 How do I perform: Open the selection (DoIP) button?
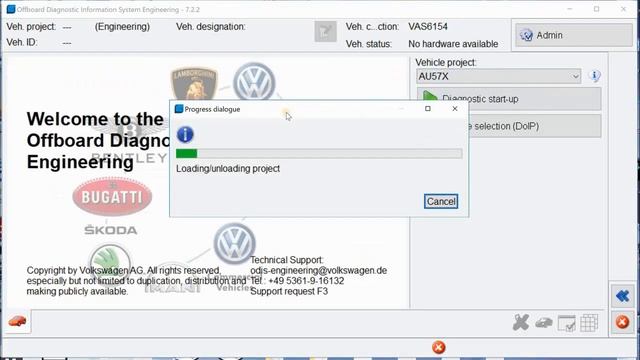[x=534, y=126]
